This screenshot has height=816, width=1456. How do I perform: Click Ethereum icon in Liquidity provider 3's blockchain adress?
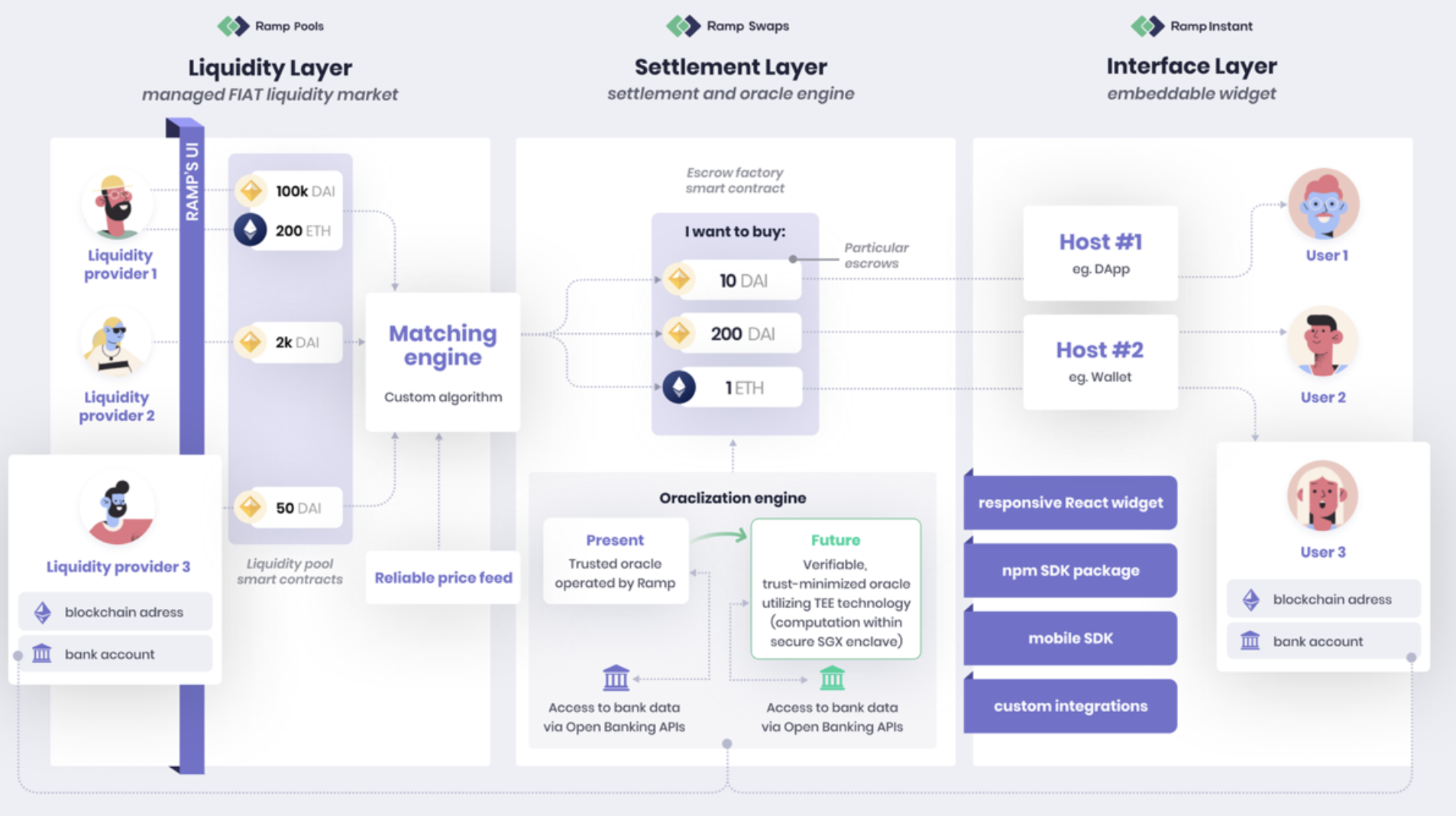pos(43,612)
